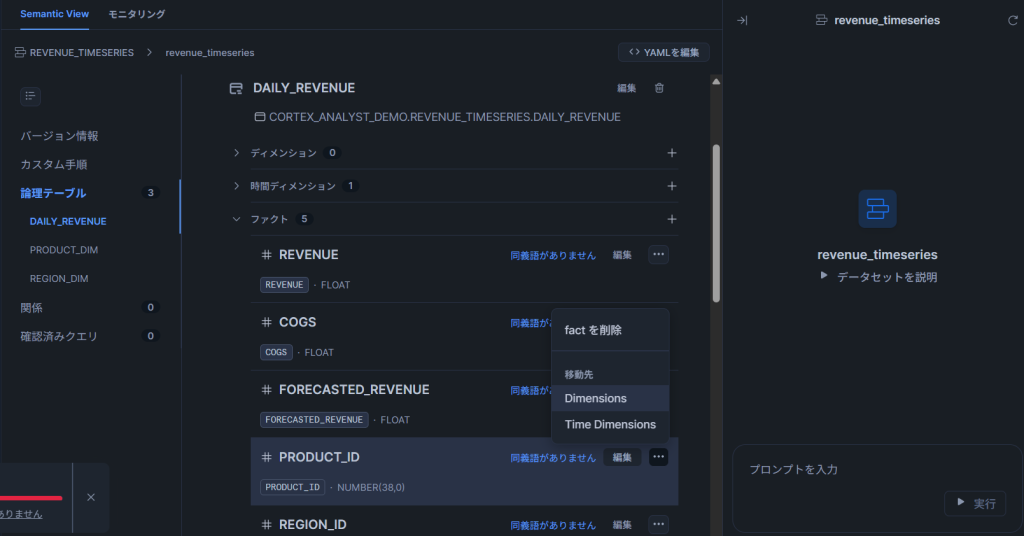Viewport: 1024px width, 536px height.
Task: Expand データセットを説明 prompt suggestion
Action: click(878, 277)
